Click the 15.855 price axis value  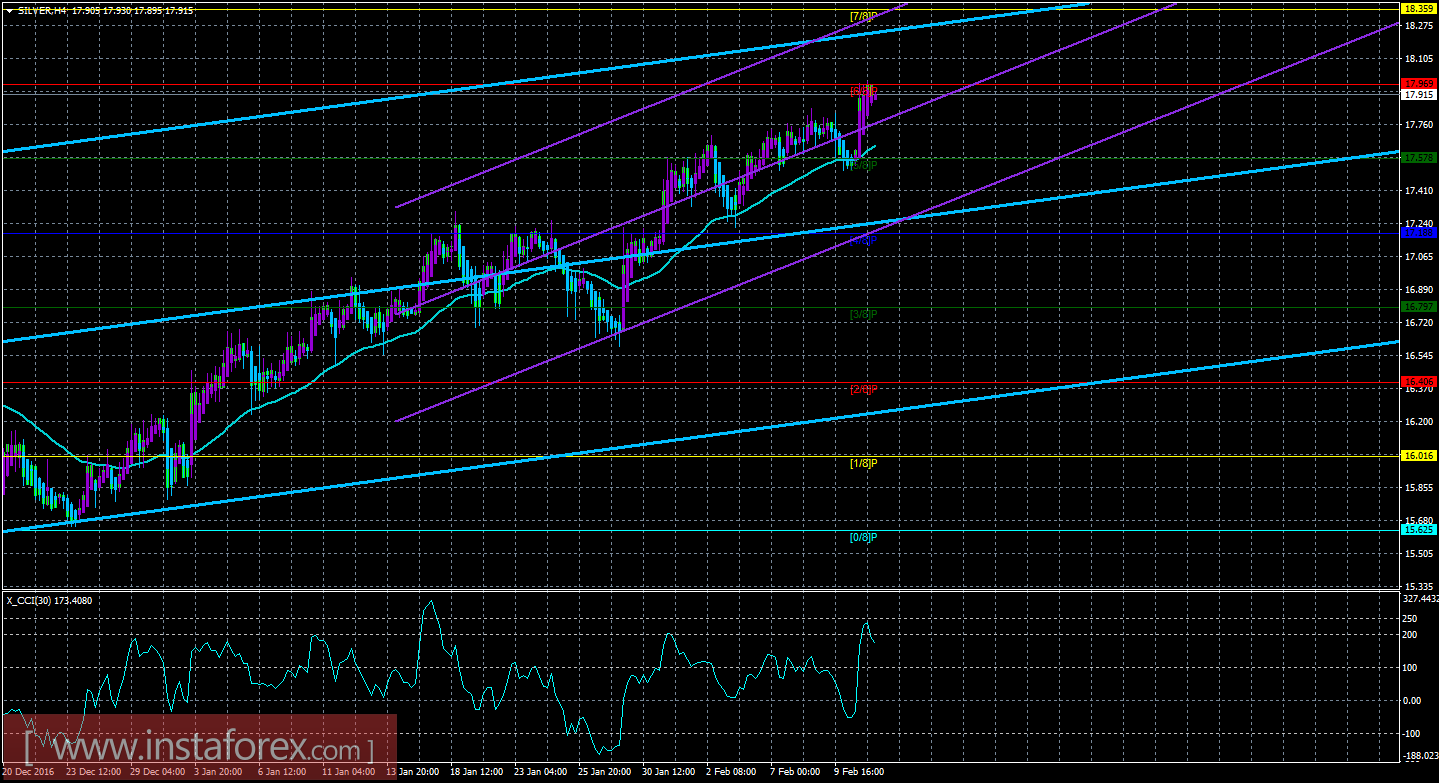pyautogui.click(x=1419, y=487)
